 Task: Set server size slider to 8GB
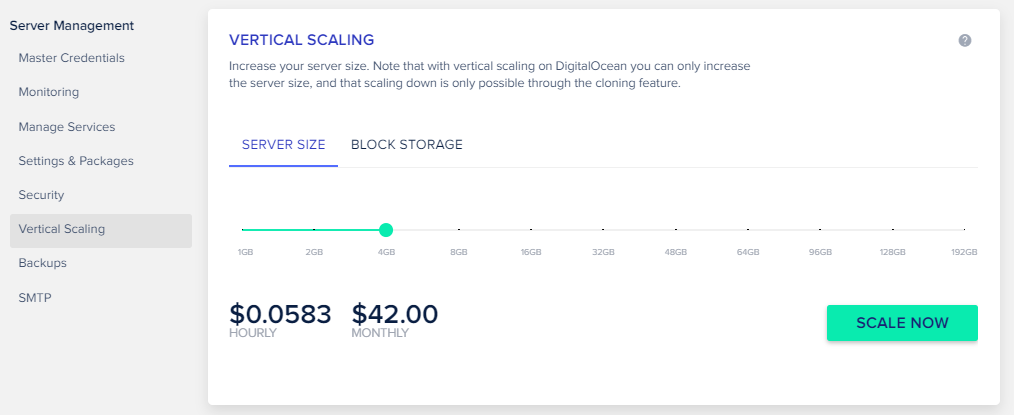click(459, 230)
